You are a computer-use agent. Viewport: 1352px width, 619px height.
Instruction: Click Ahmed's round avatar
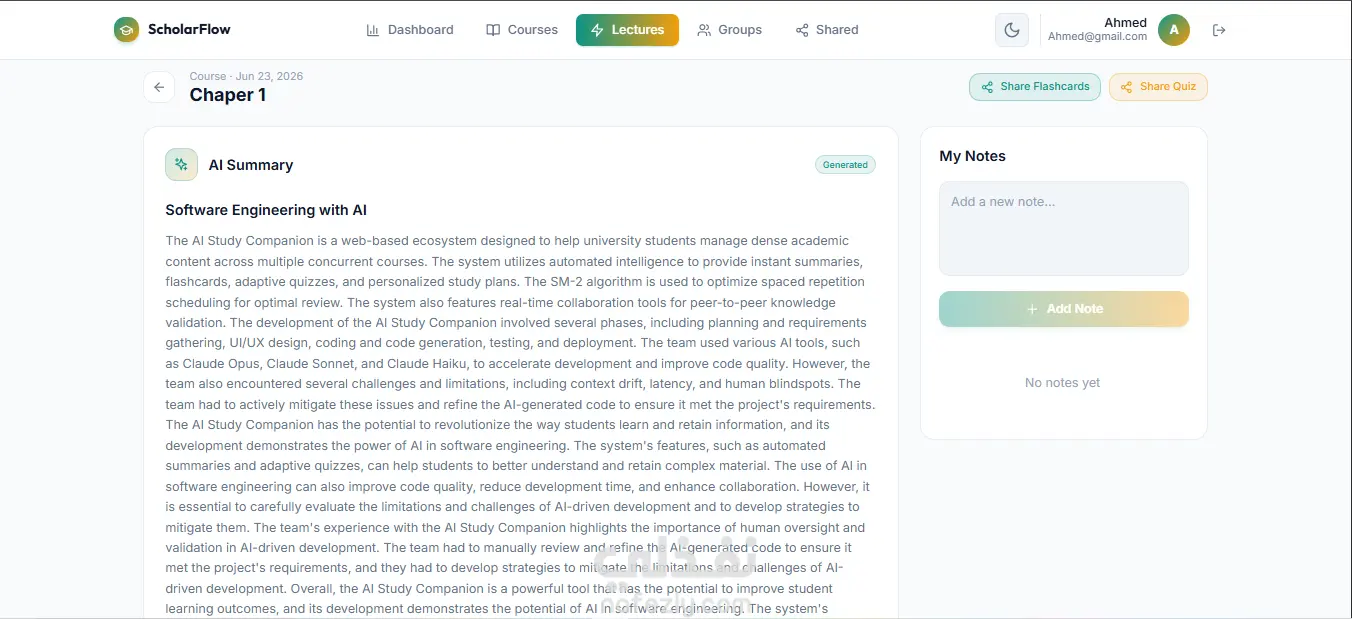point(1174,30)
